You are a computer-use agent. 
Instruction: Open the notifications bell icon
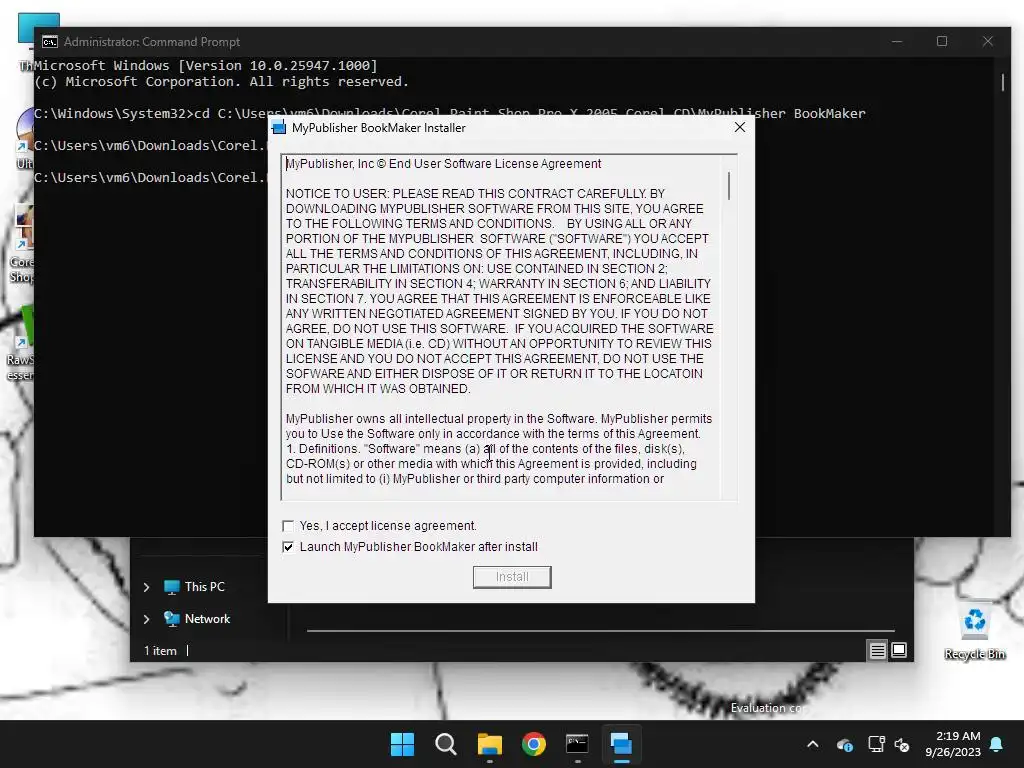tap(997, 744)
